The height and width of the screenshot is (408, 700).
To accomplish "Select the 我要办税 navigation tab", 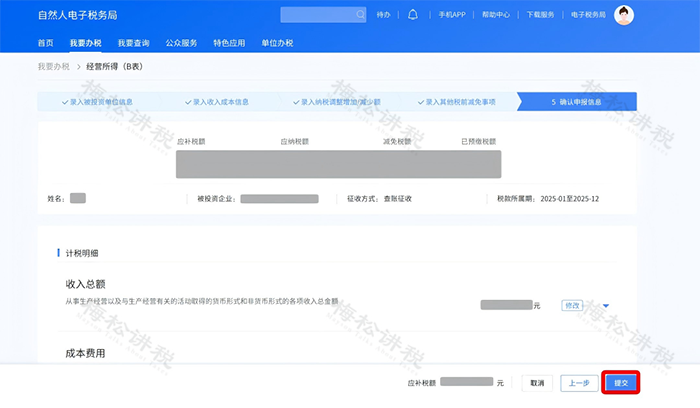I will coord(85,43).
